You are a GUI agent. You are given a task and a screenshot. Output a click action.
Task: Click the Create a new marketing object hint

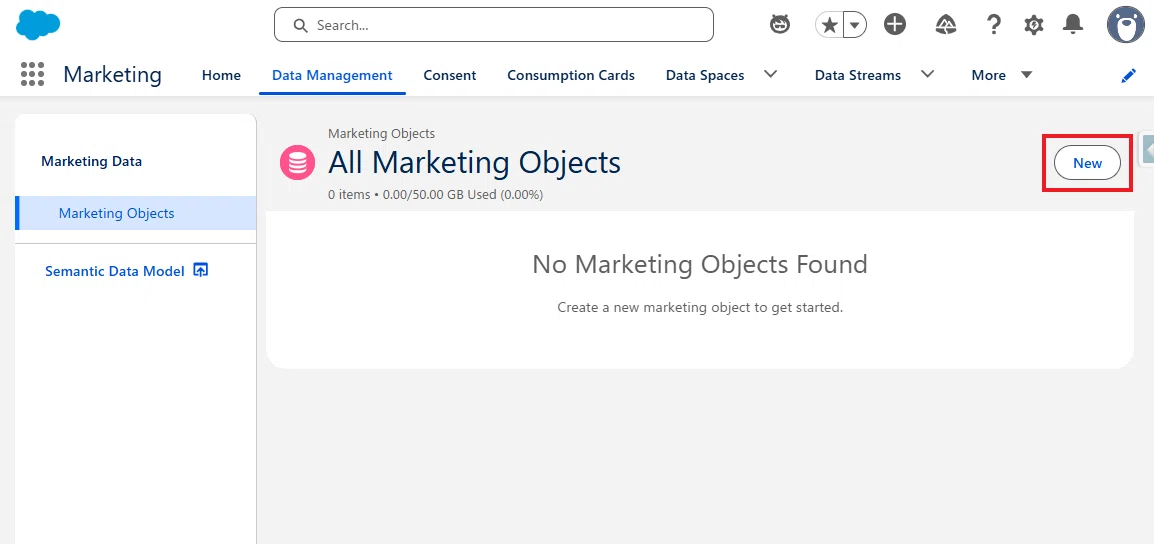tap(700, 307)
